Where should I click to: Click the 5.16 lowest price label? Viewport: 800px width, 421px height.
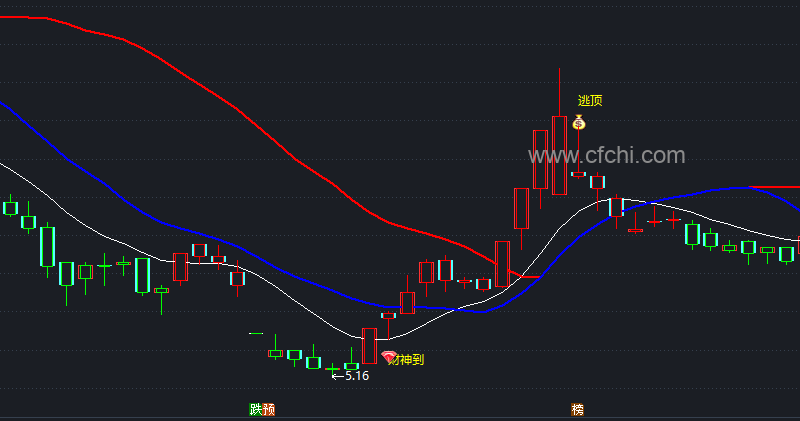[x=357, y=376]
